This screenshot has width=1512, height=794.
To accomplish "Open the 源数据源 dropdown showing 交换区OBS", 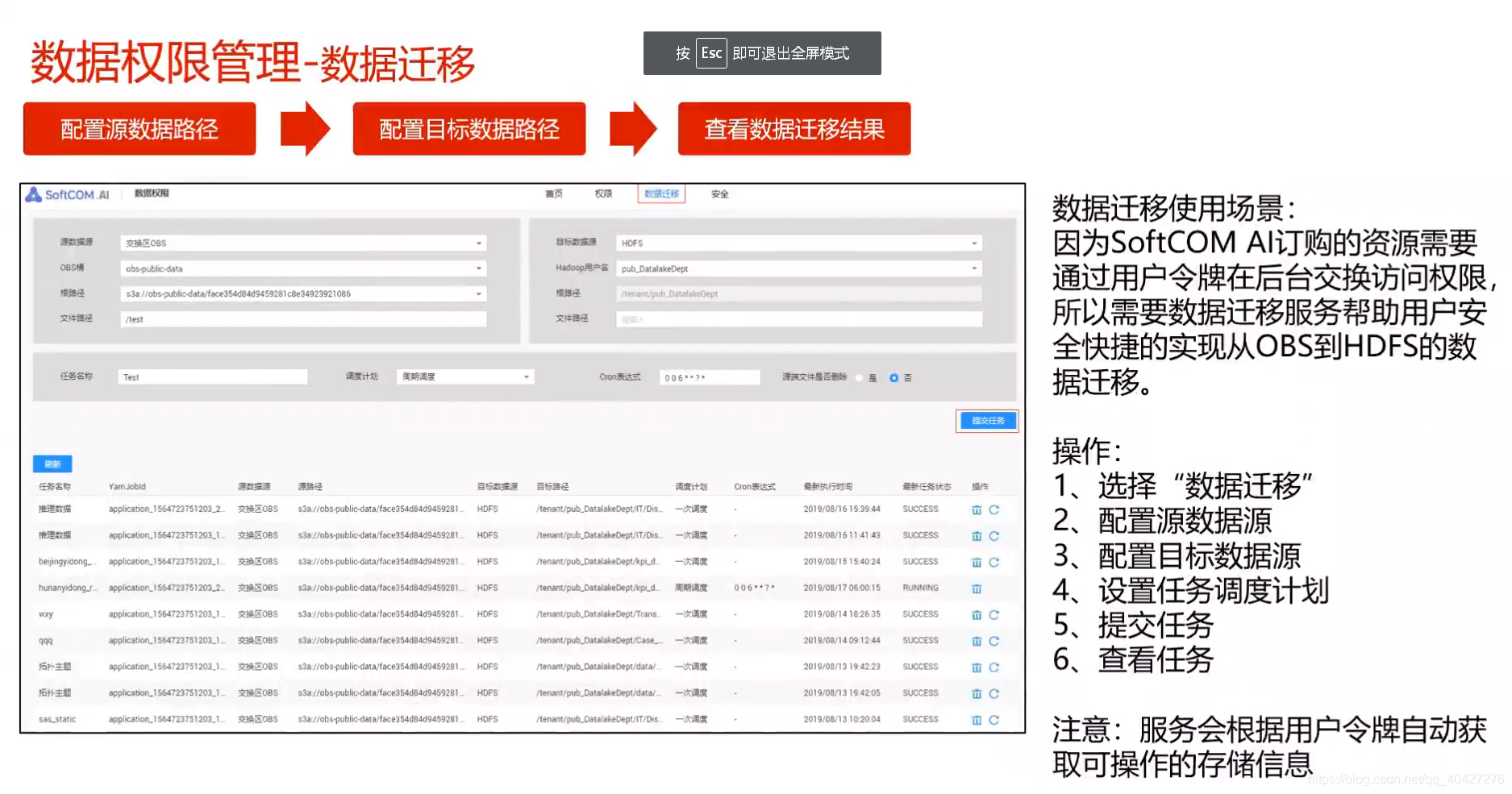I will [303, 243].
